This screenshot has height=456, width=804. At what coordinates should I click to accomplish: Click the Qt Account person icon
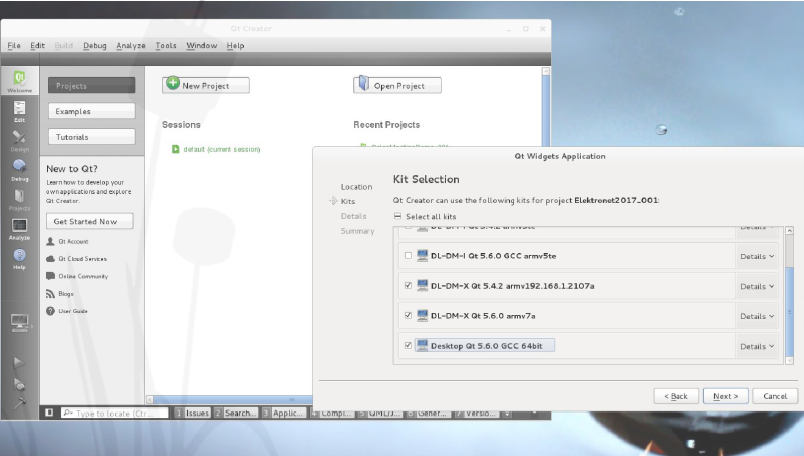click(50, 241)
